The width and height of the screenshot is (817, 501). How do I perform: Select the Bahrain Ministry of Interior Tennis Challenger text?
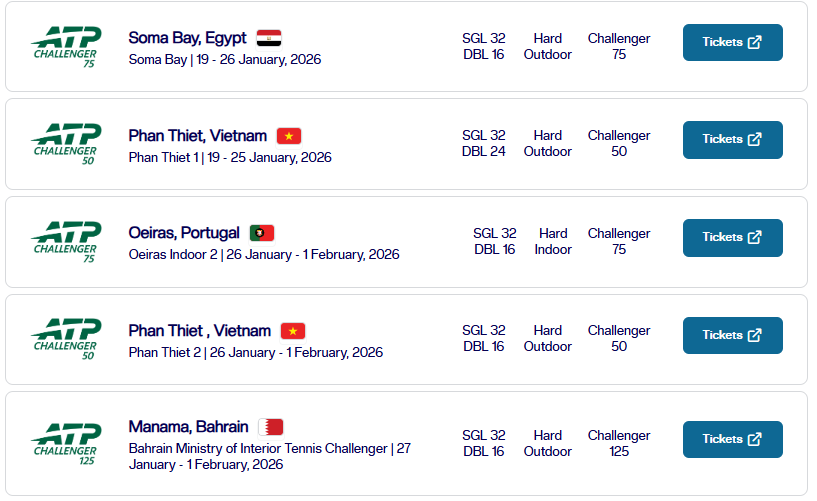point(258,449)
